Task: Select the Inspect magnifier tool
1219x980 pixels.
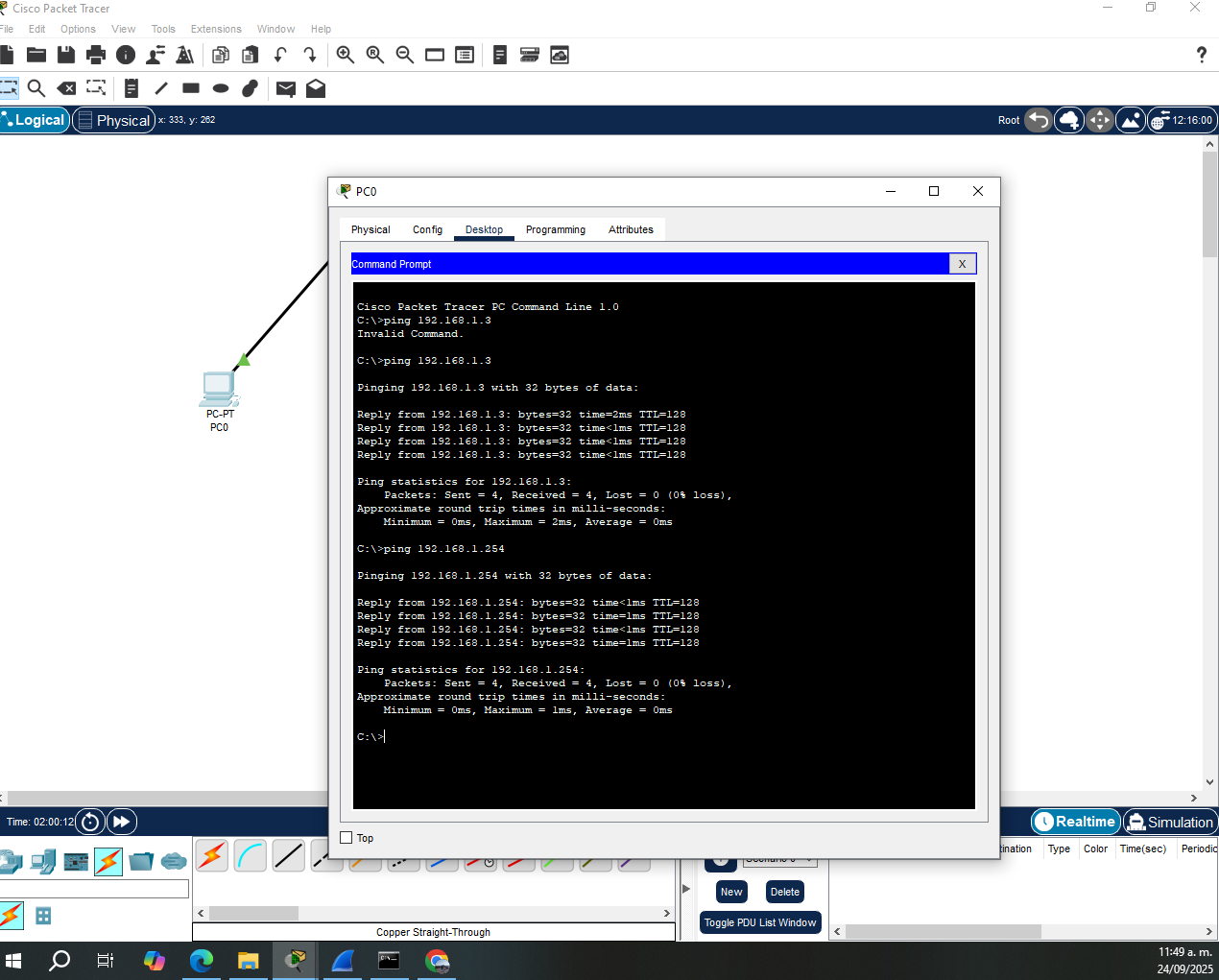Action: click(x=36, y=88)
